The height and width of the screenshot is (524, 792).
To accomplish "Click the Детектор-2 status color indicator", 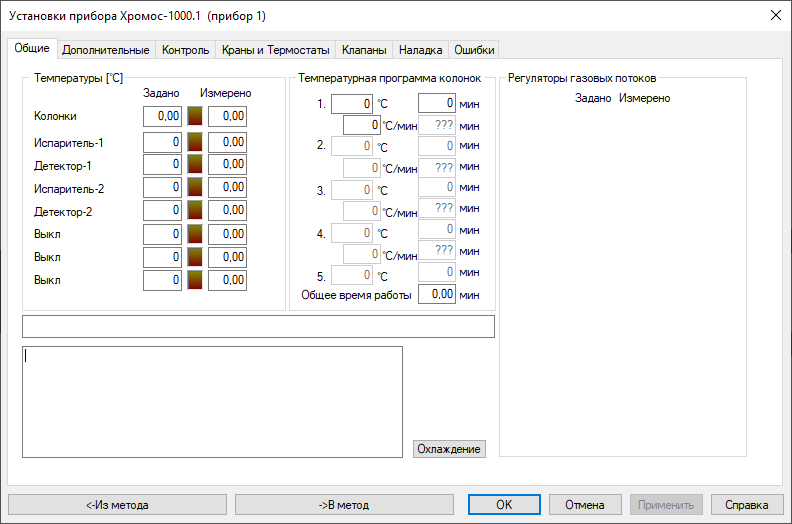I will 195,211.
